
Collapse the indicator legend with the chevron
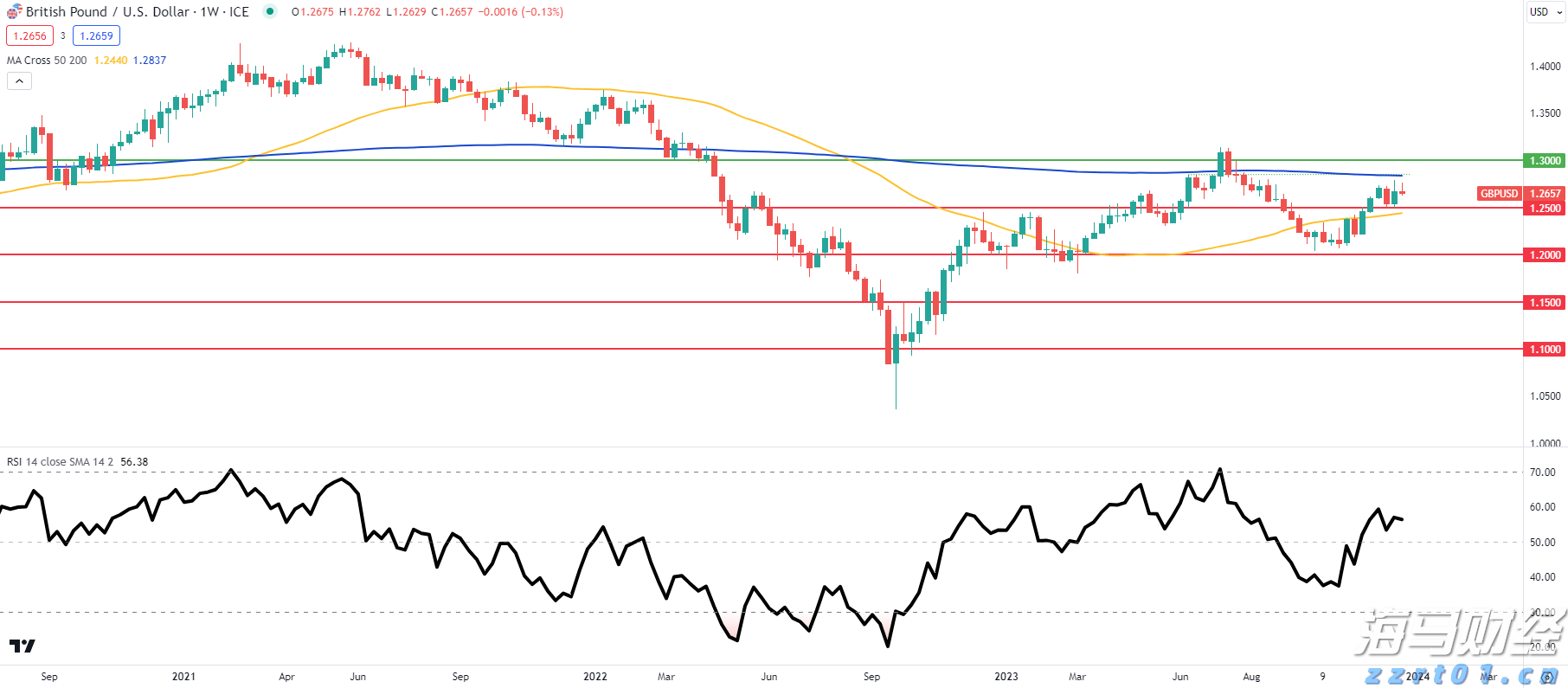click(x=19, y=81)
